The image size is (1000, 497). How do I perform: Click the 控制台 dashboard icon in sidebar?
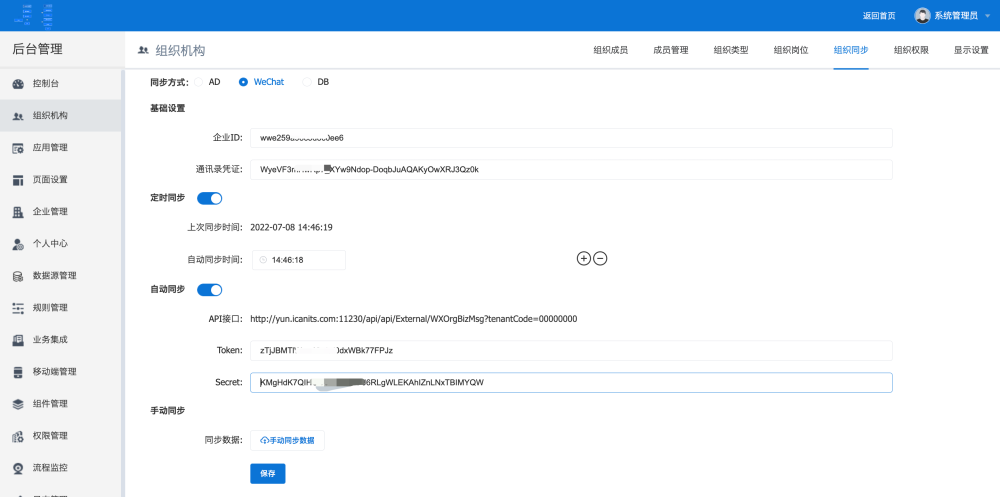(x=18, y=84)
